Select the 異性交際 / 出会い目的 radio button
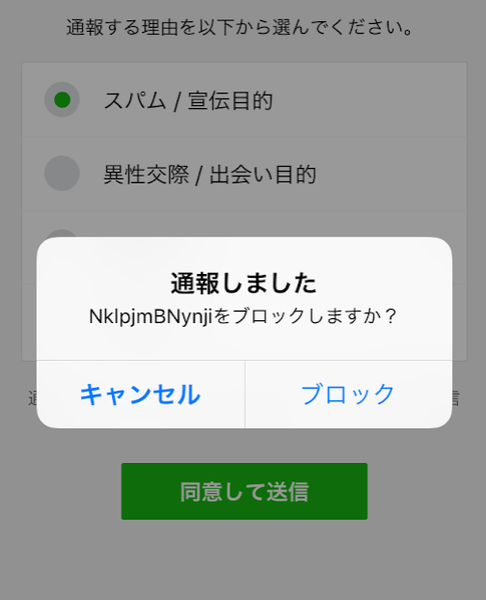This screenshot has width=486, height=600. (62, 173)
